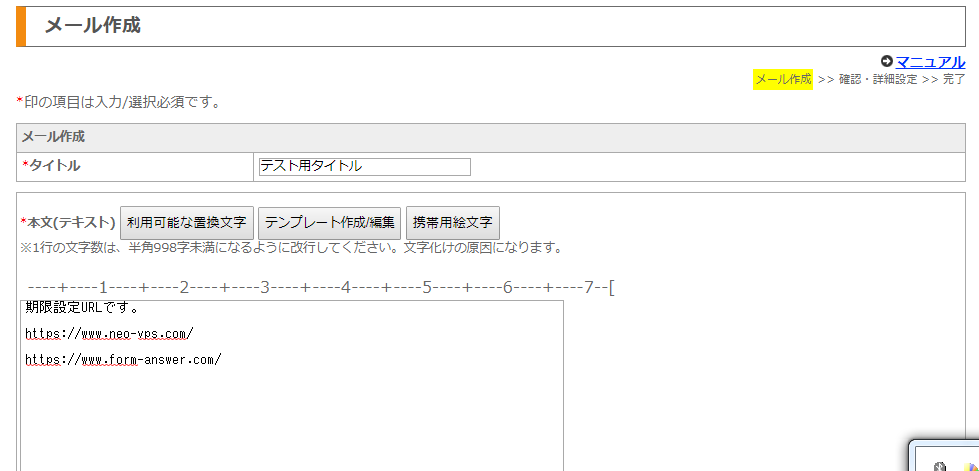Viewport: 979px width, 471px height.
Task: Click the 完了 step text
Action: (x=954, y=79)
